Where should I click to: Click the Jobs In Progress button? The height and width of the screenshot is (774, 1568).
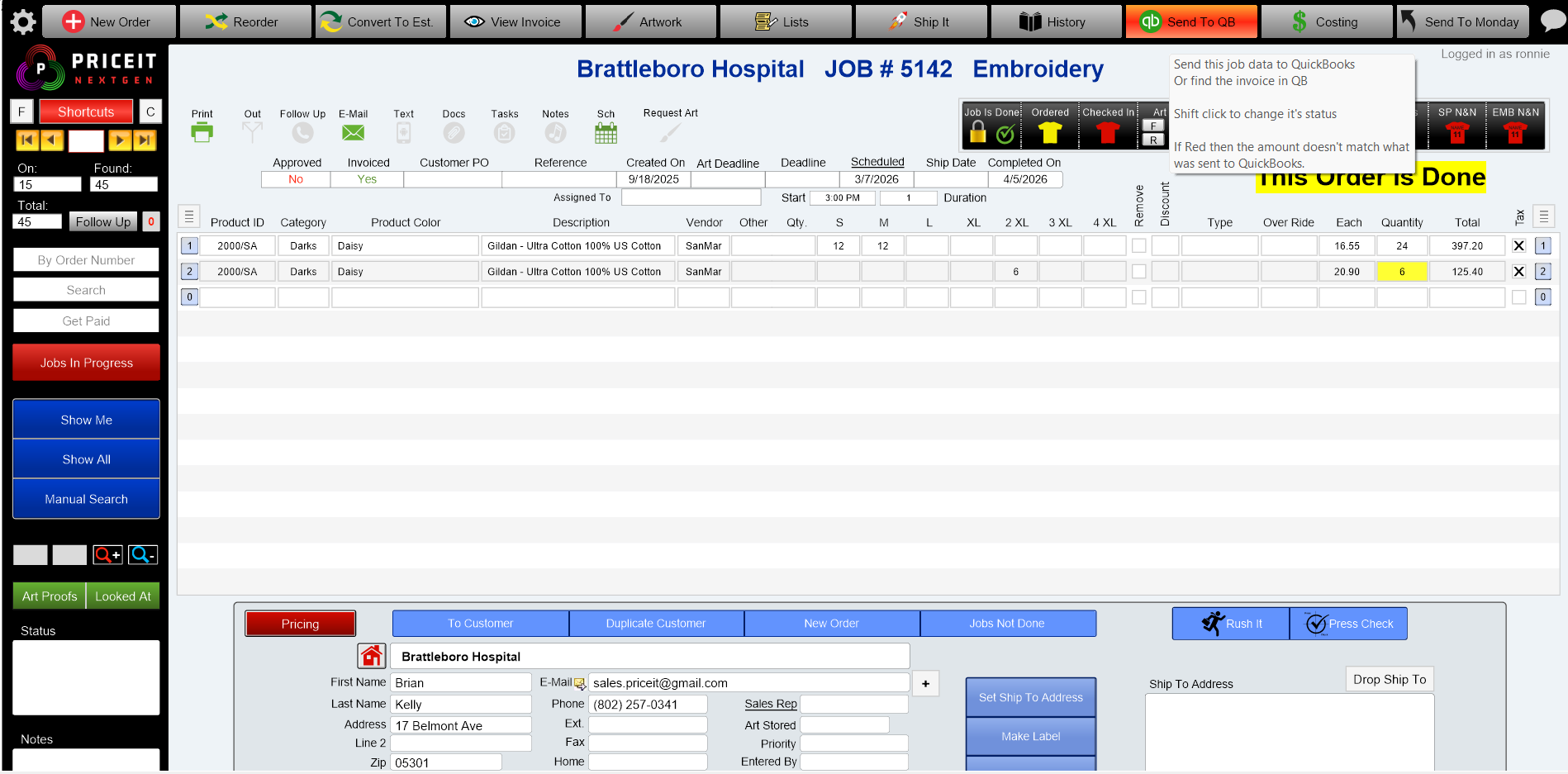pos(86,363)
